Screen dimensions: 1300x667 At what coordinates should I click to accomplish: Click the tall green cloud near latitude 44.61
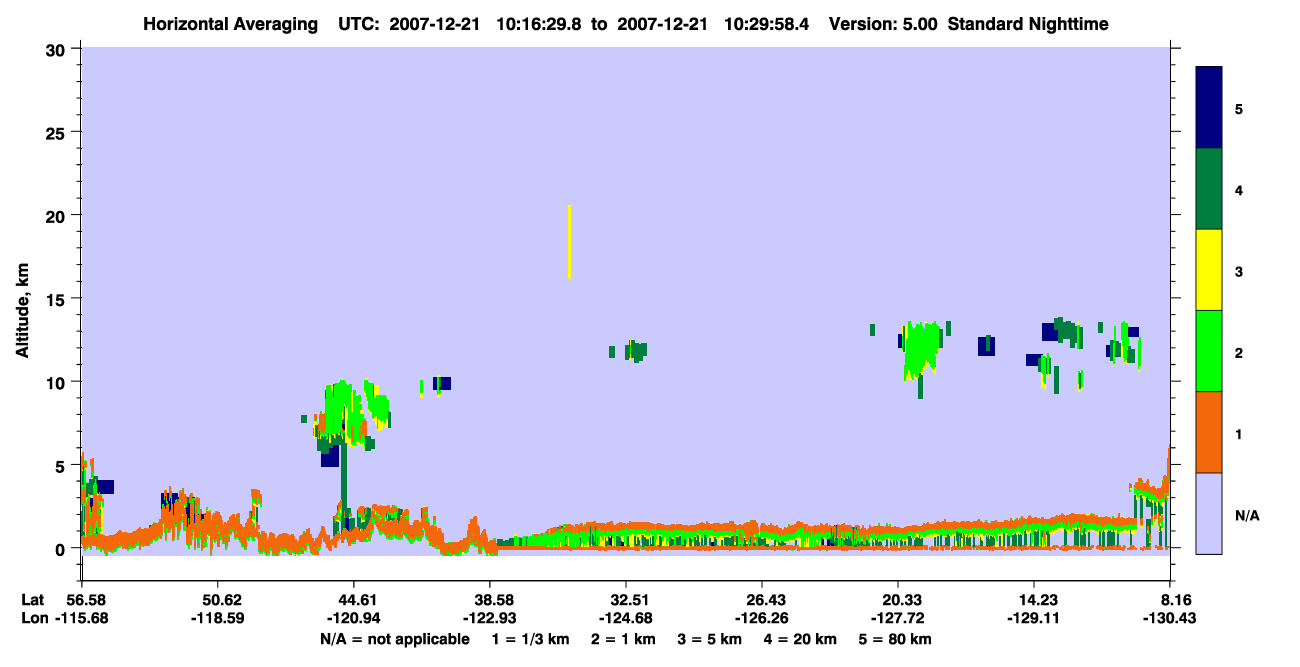343,415
